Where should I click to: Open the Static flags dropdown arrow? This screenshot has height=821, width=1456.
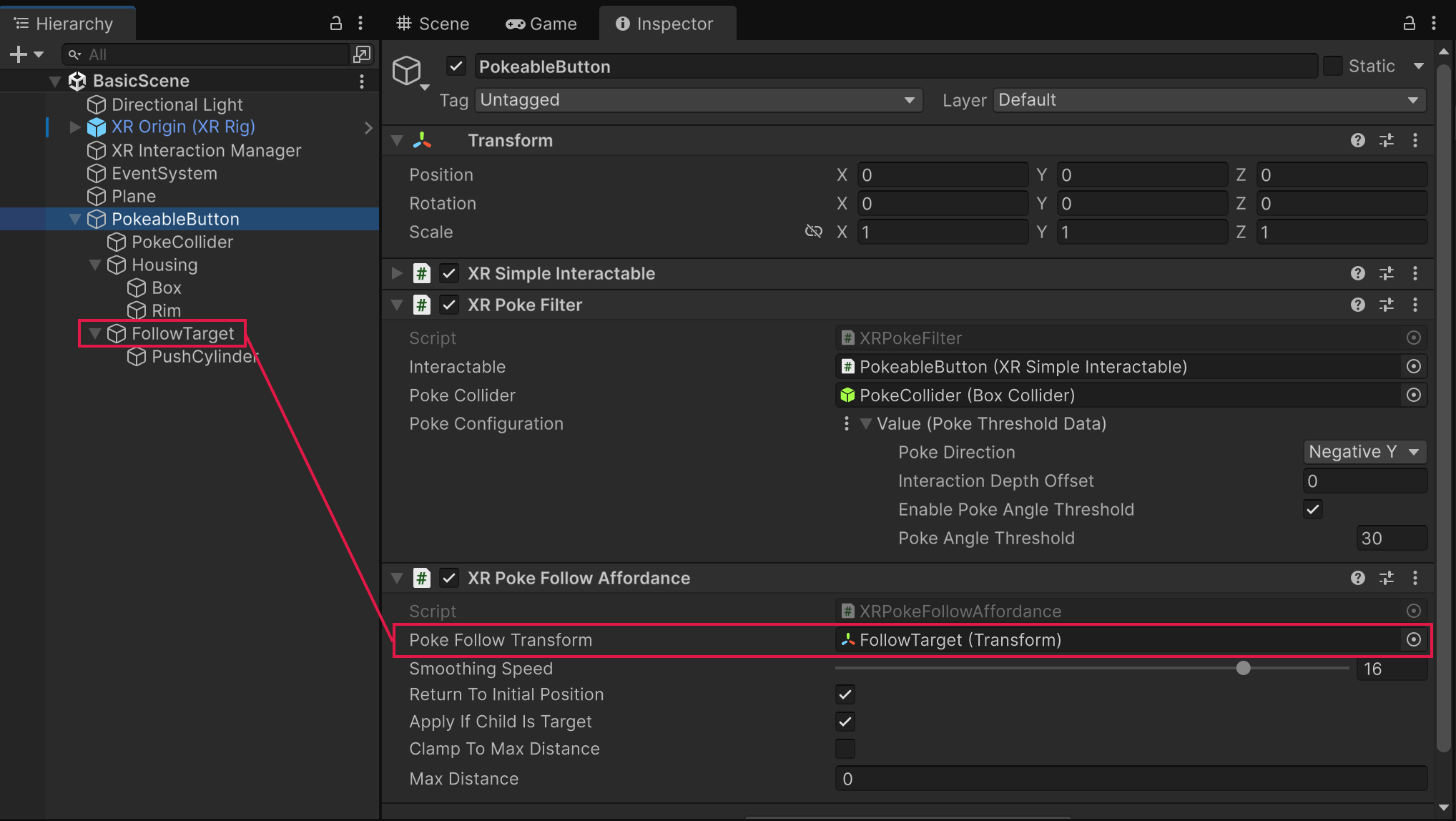coord(1419,66)
